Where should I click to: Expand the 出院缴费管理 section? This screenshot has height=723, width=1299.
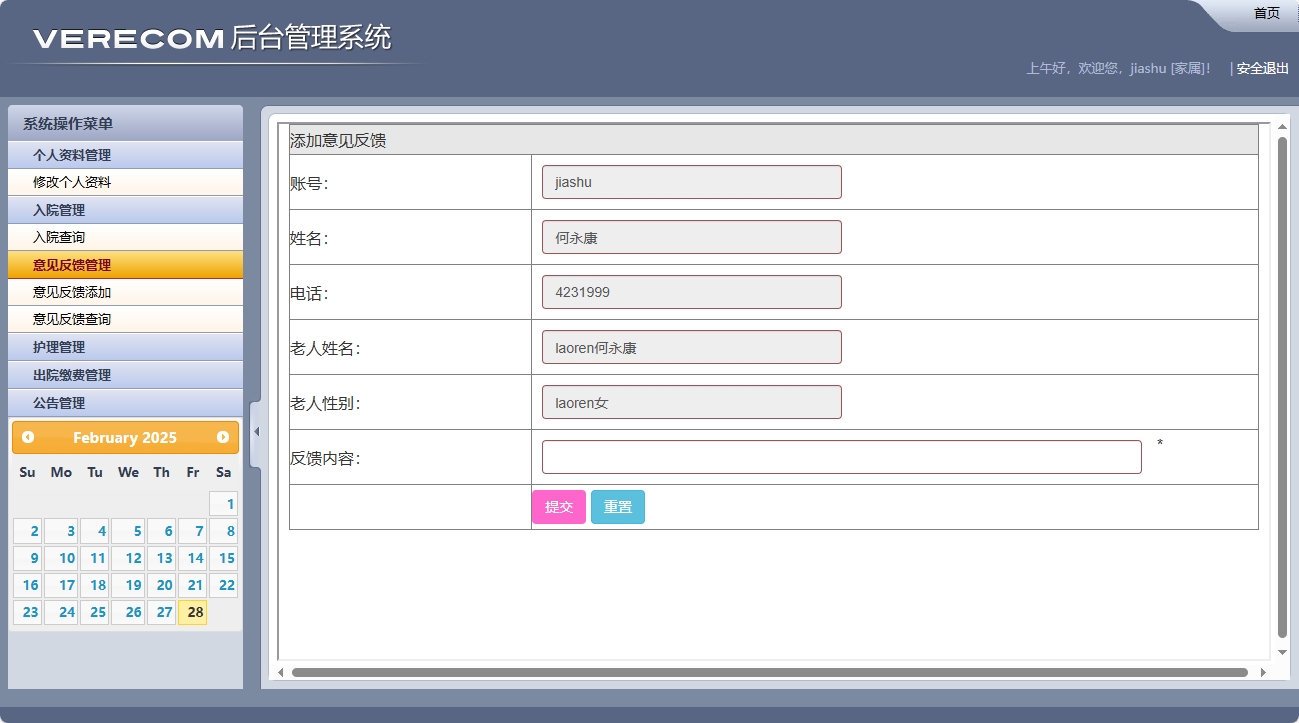(x=125, y=375)
